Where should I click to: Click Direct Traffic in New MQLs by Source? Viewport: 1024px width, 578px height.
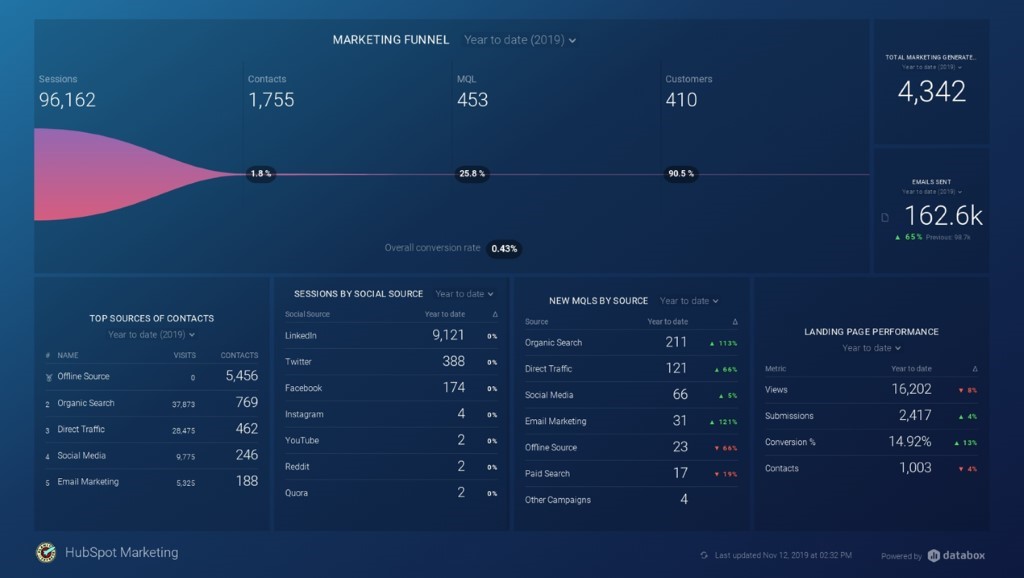click(632, 368)
